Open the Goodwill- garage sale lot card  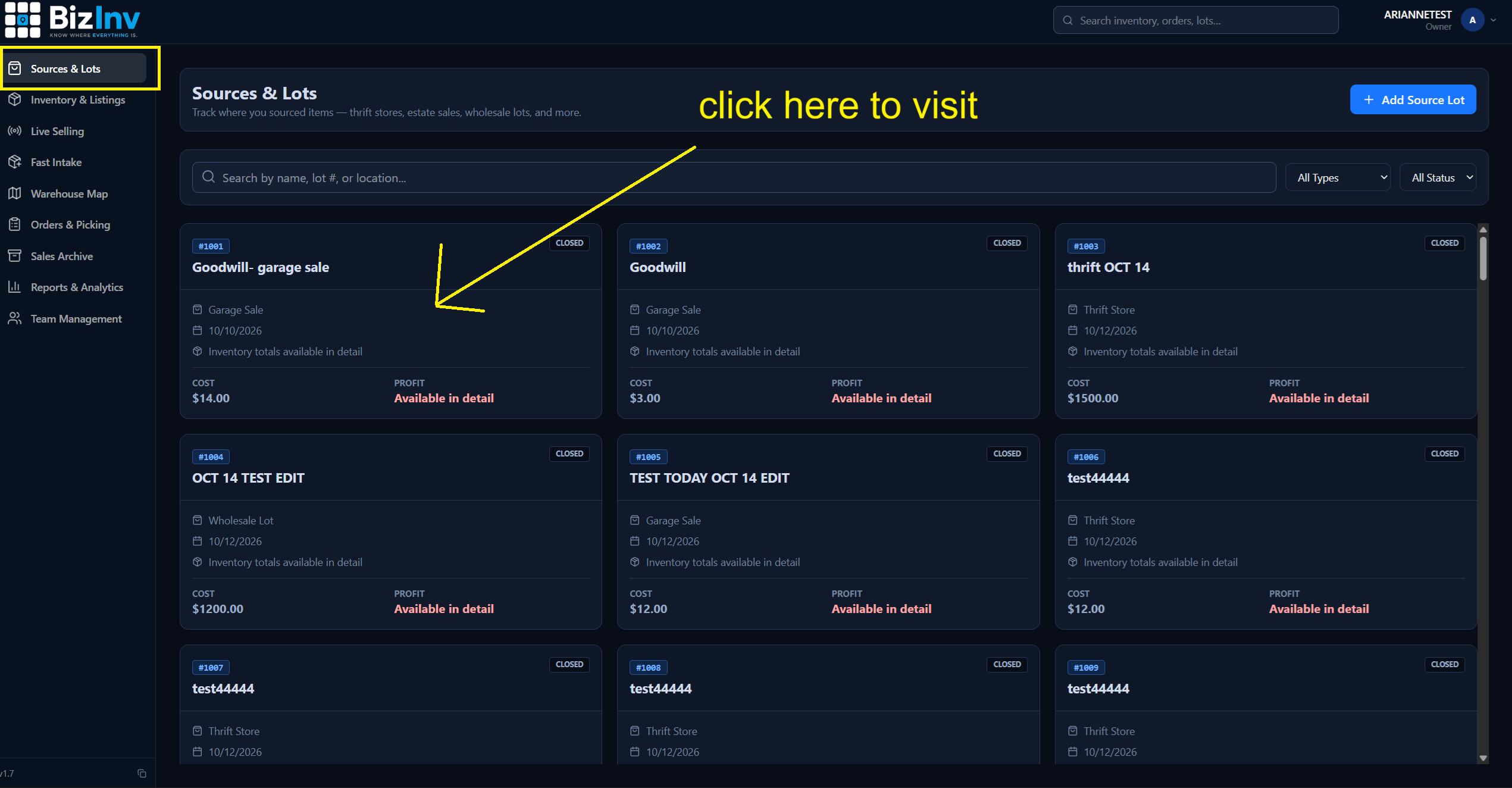tap(391, 321)
